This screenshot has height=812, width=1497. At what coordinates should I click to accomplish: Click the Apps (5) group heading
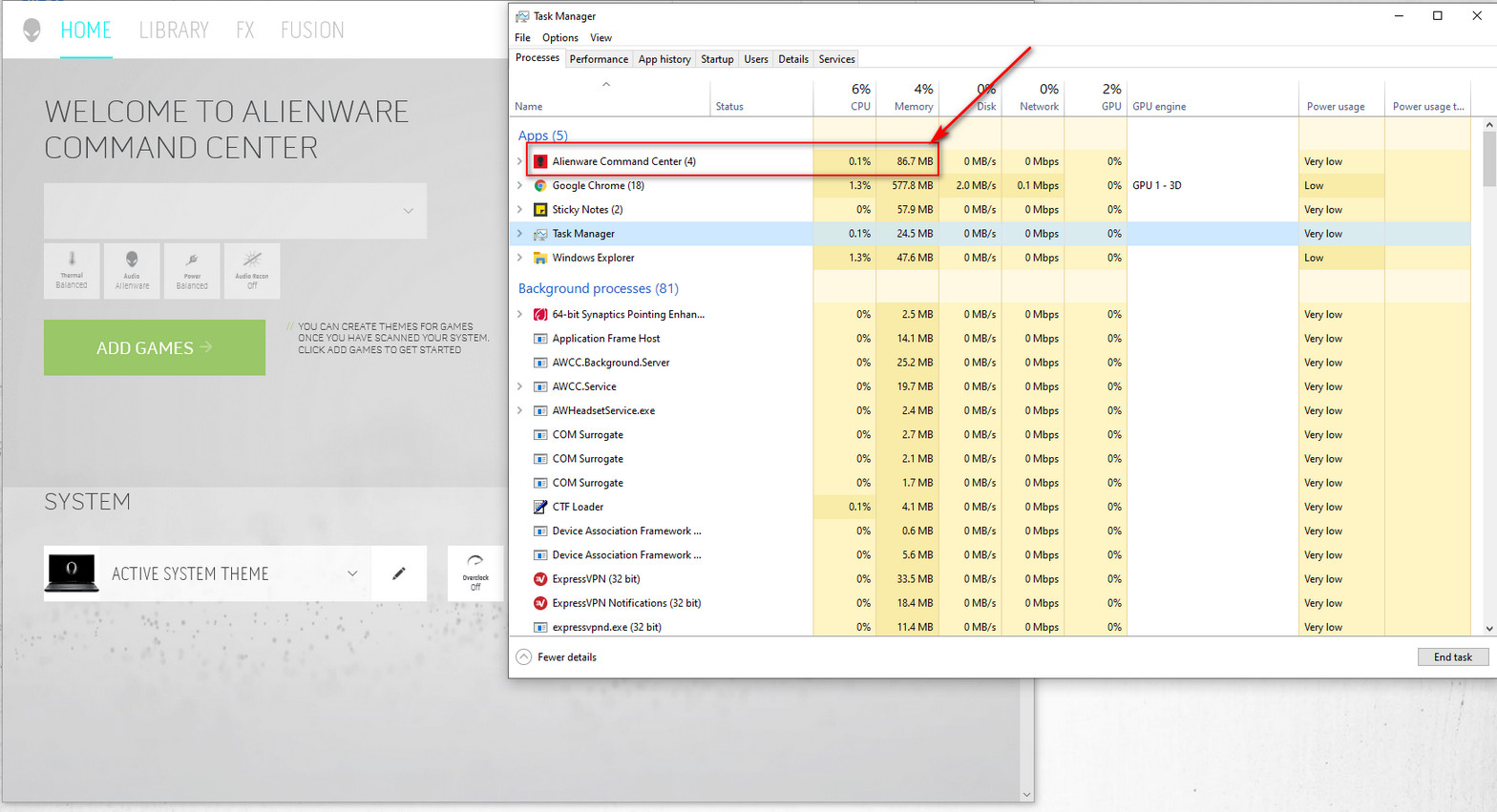click(543, 135)
